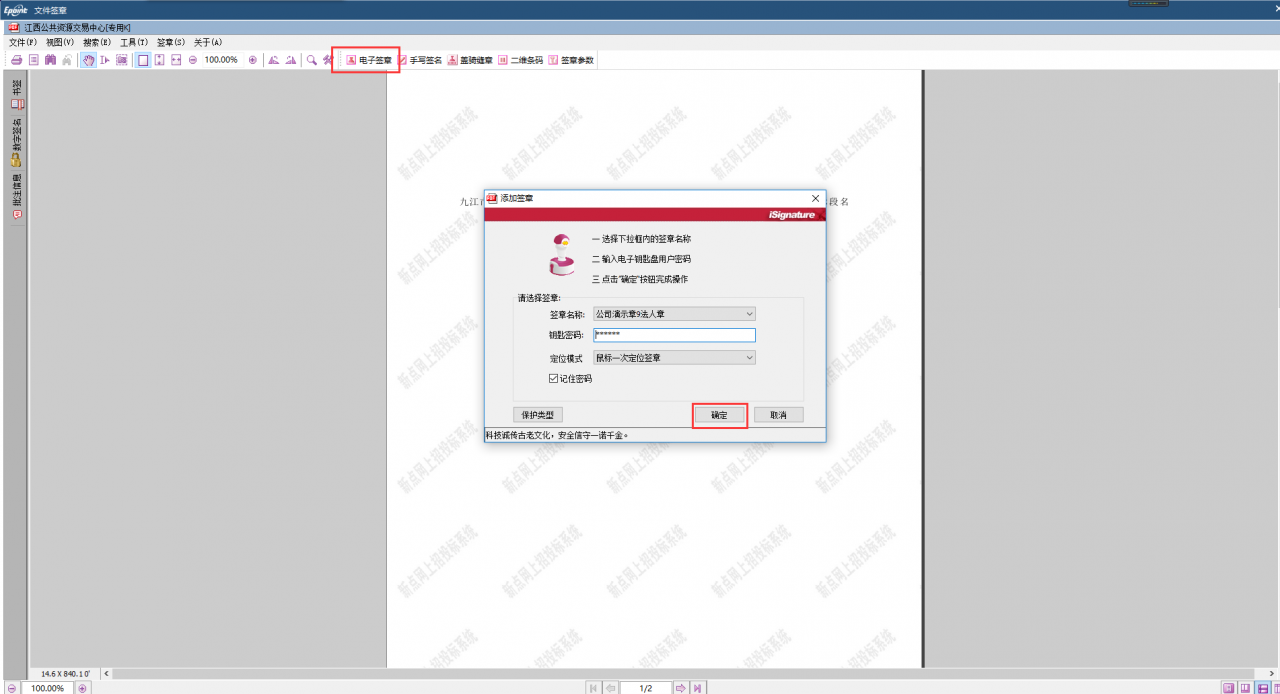Open the 签章(S) menu
This screenshot has width=1280, height=694.
[171, 43]
